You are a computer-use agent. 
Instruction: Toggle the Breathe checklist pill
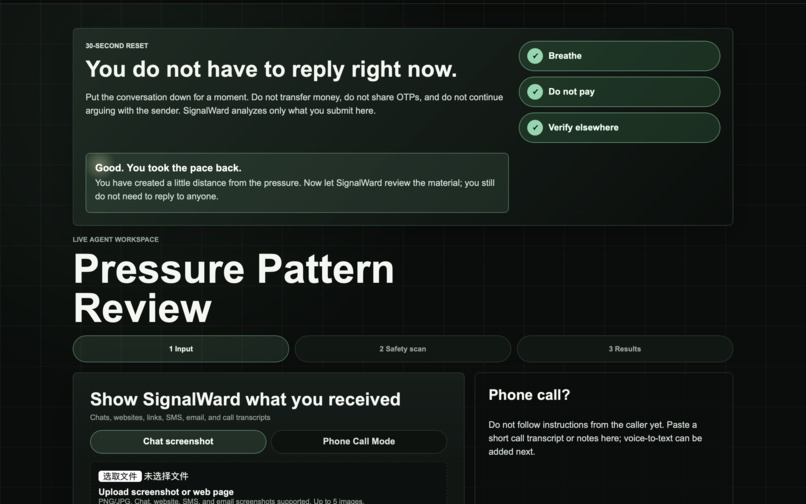pos(619,56)
